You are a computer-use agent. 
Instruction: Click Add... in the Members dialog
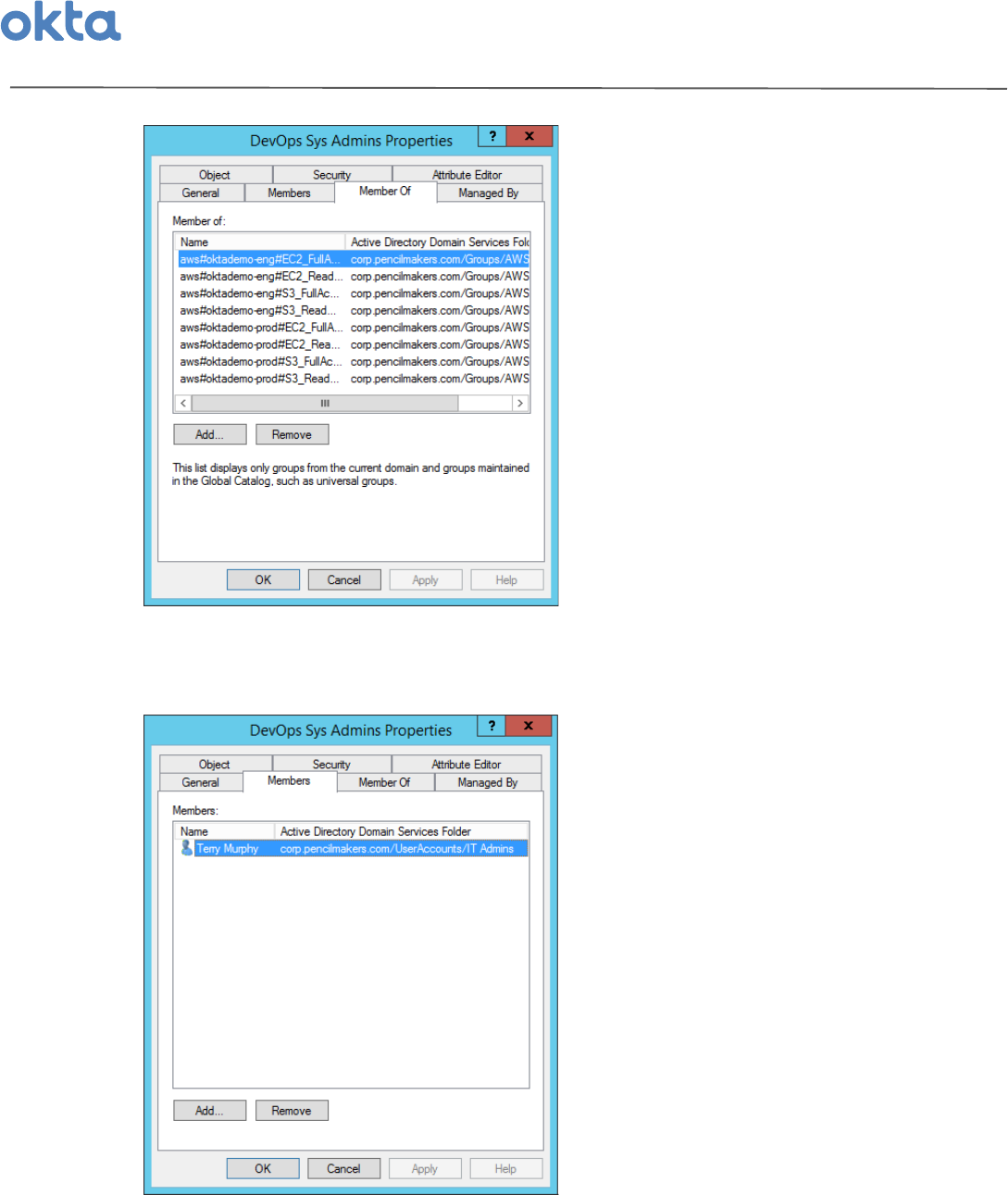point(210,1110)
